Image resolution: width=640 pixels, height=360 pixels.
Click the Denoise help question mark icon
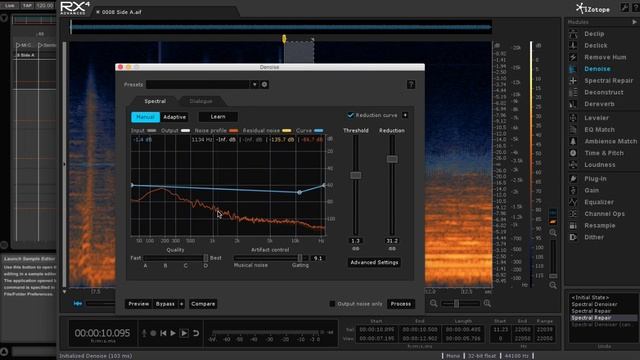(411, 84)
